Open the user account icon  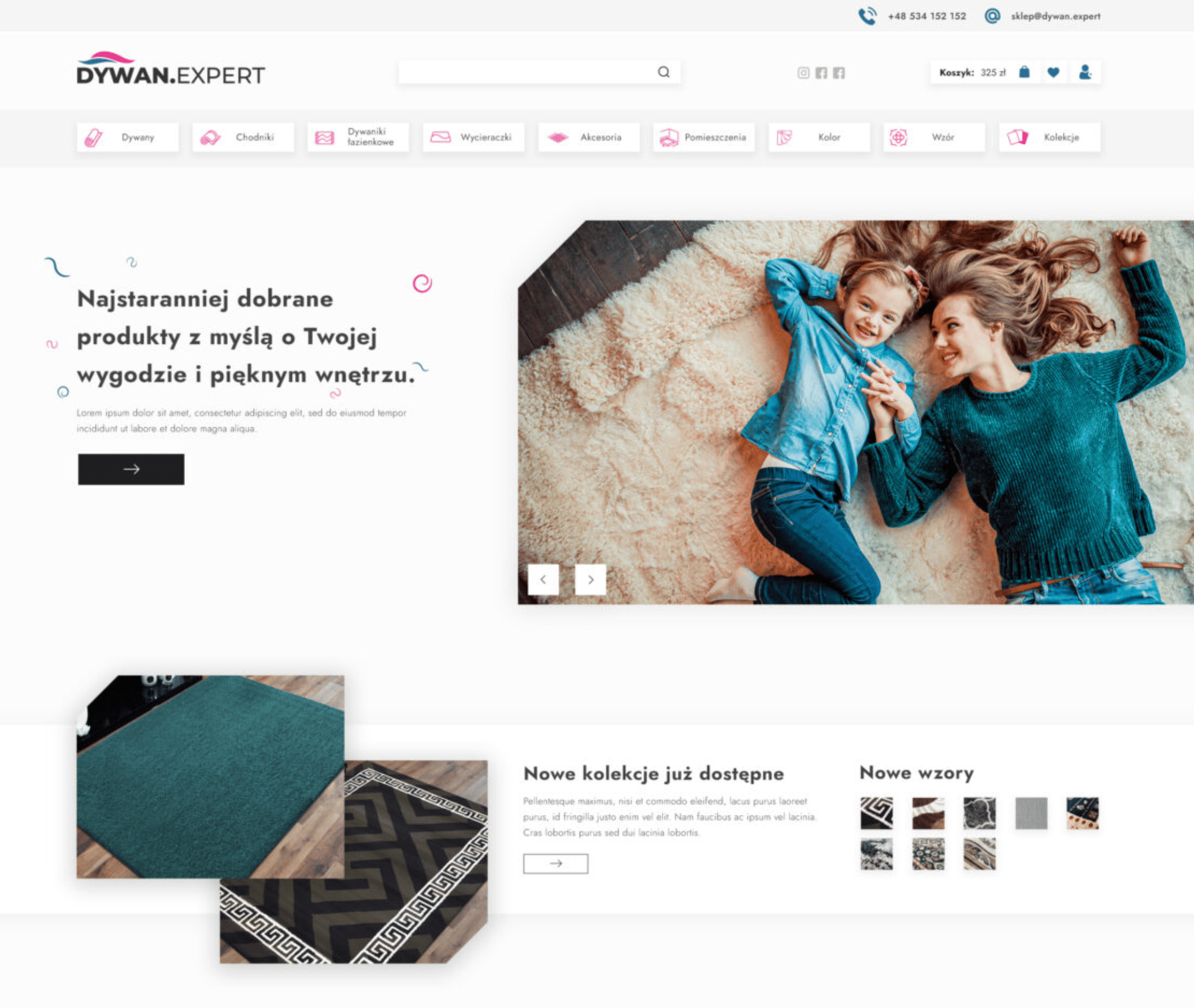[1085, 72]
